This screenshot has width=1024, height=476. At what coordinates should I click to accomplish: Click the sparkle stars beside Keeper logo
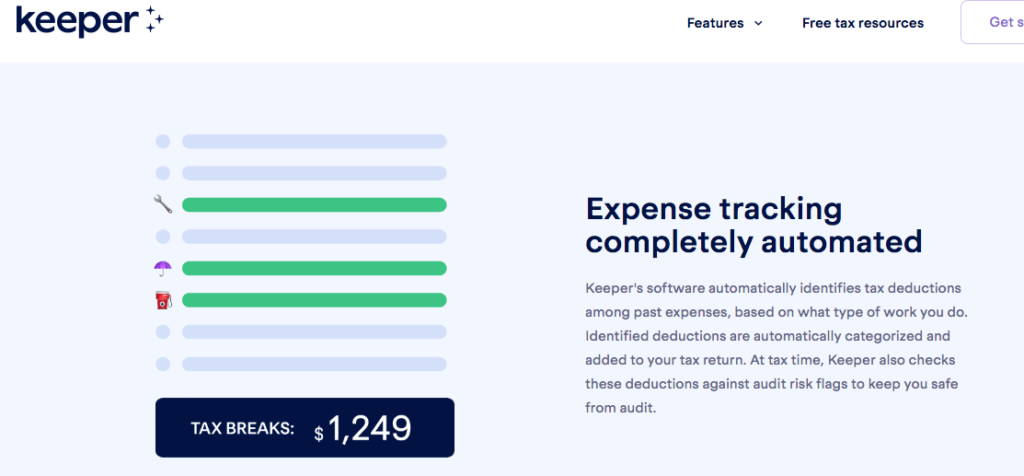coord(153,18)
